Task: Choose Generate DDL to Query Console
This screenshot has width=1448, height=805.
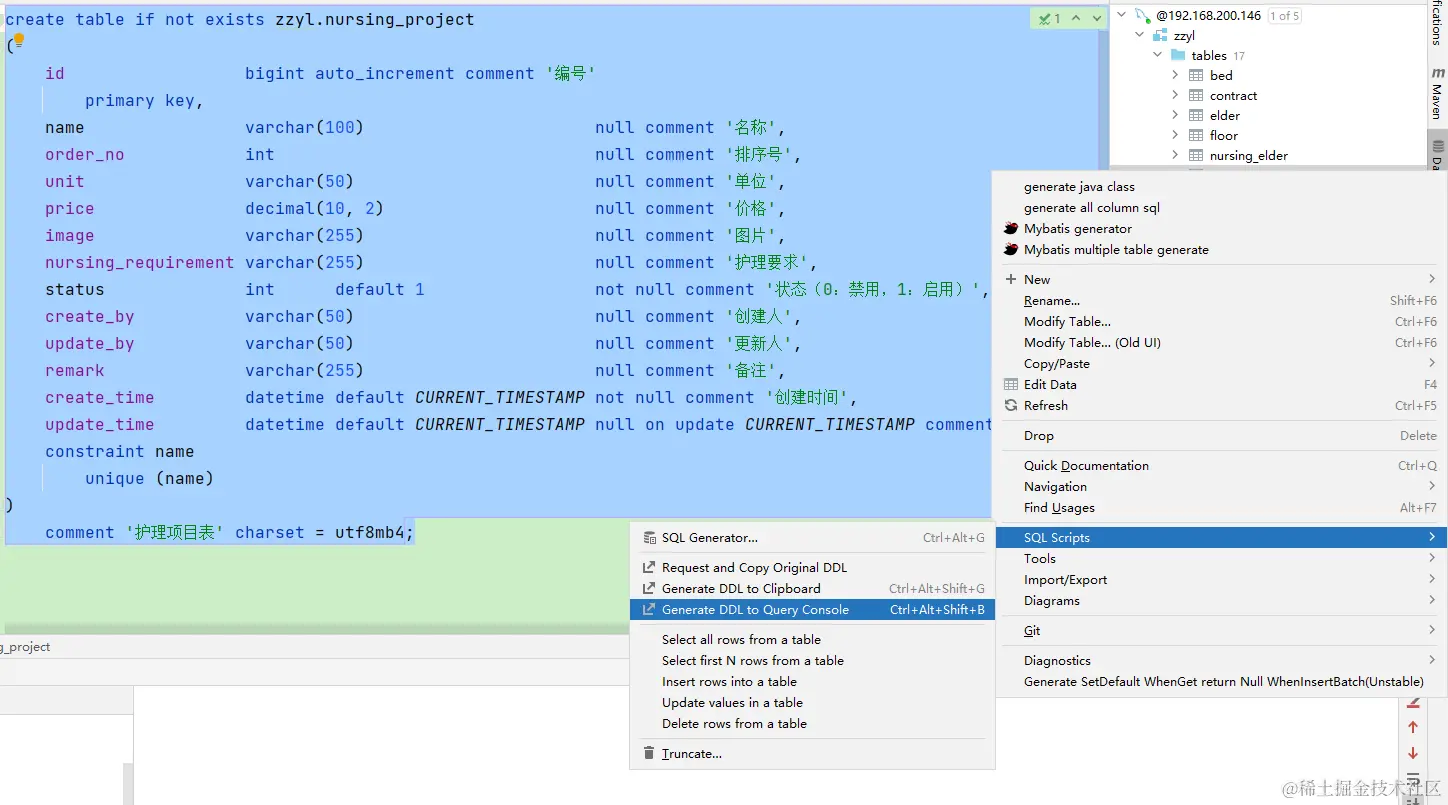Action: click(812, 610)
